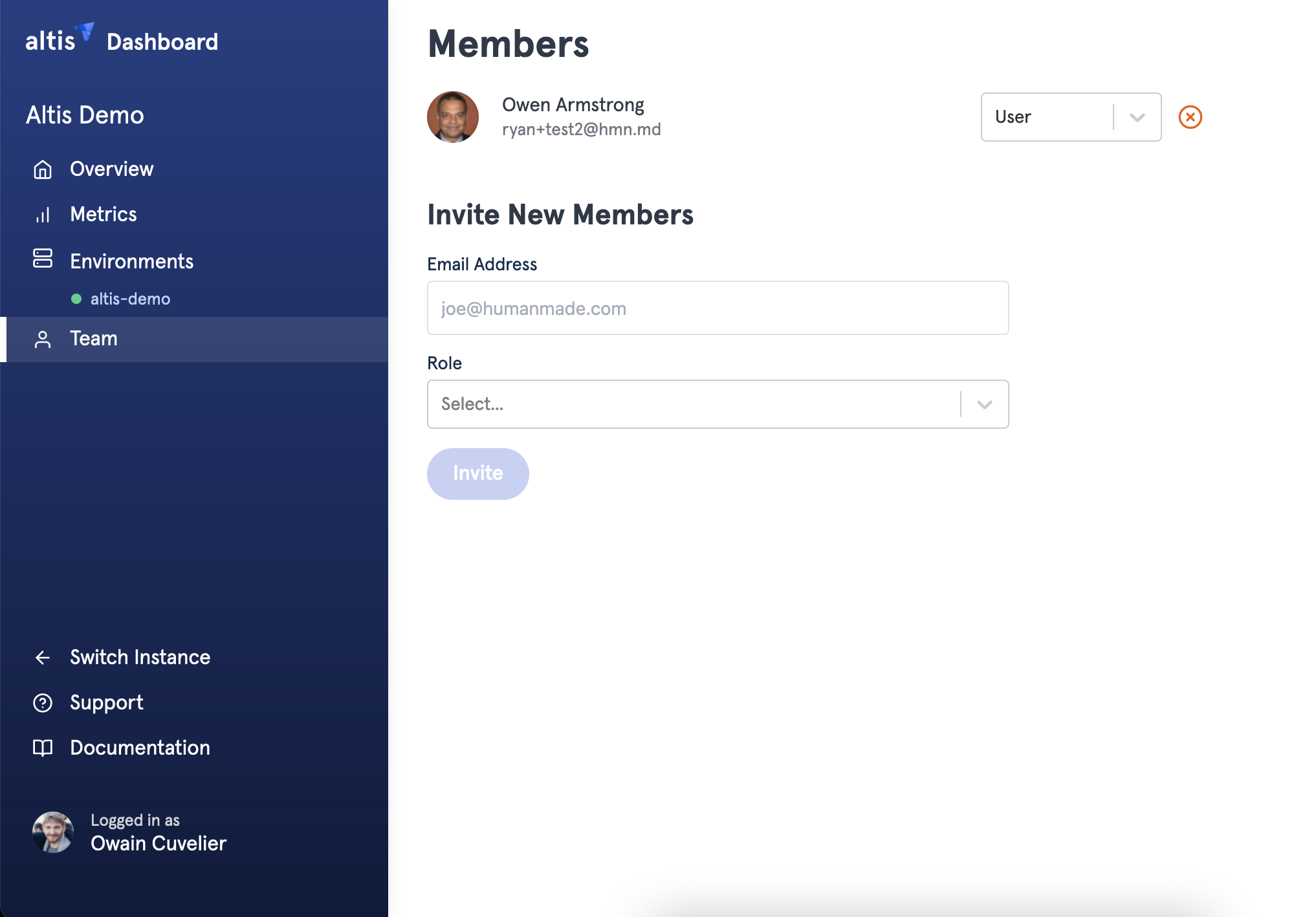Viewport: 1316px width, 917px height.
Task: Focus the Email Address input field
Action: point(718,308)
